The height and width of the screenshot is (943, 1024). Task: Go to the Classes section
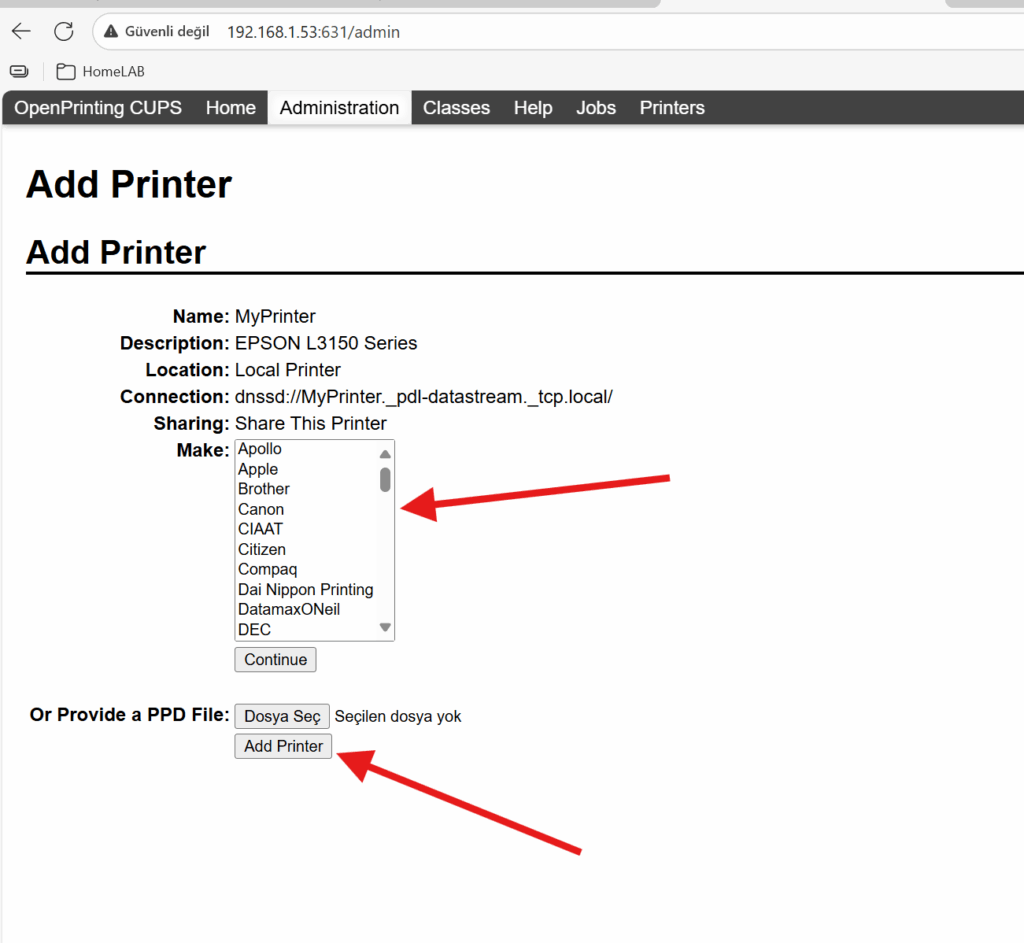(456, 108)
